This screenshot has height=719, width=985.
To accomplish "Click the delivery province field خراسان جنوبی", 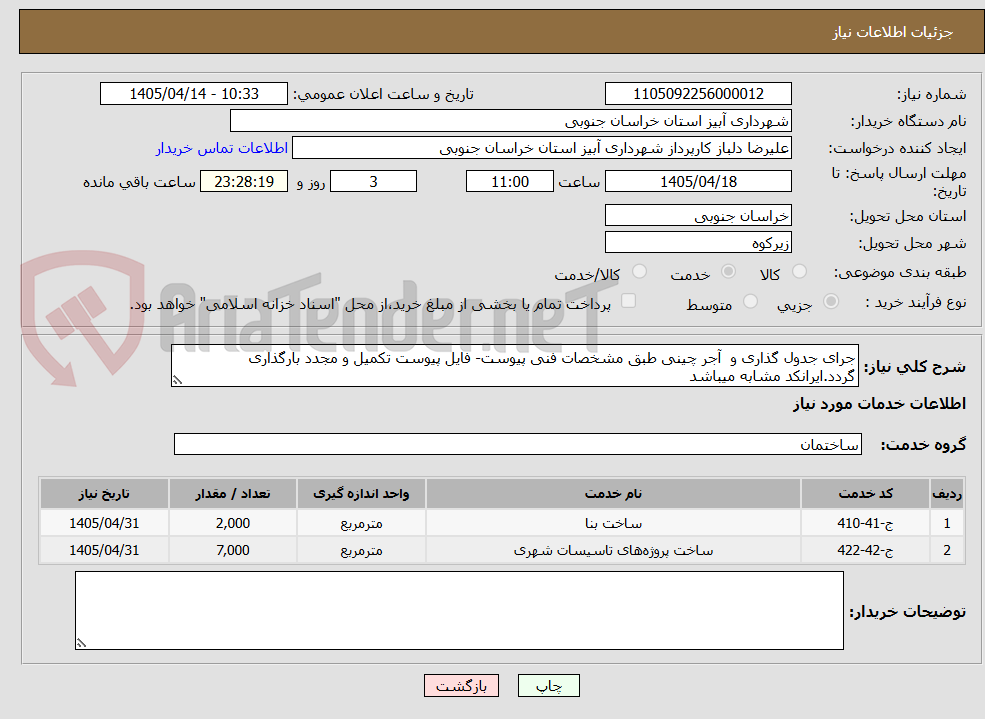I will (698, 215).
